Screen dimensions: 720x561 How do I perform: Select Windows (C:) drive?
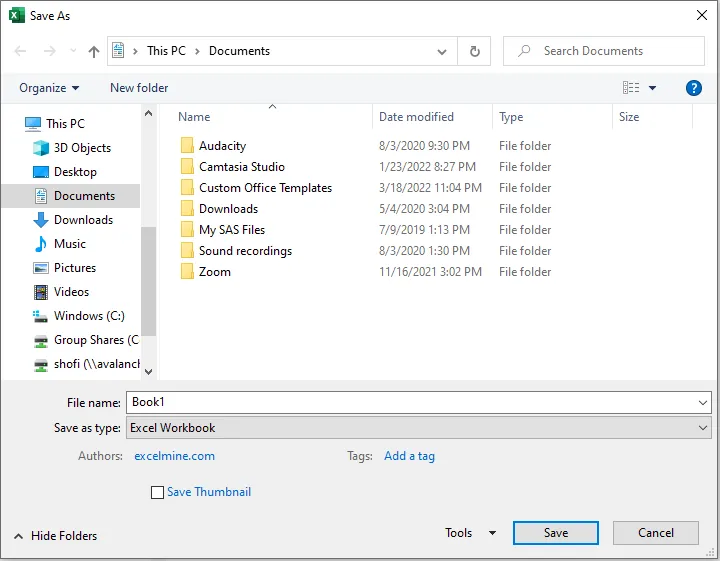coord(89,316)
